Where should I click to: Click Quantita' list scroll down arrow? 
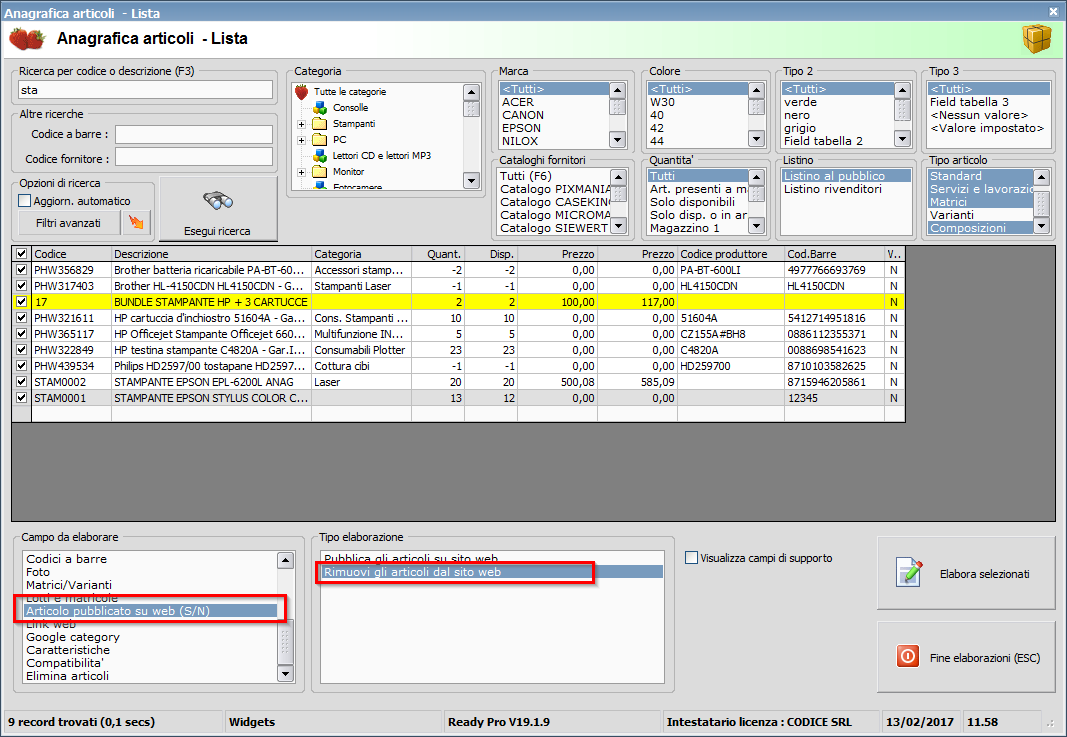(756, 225)
